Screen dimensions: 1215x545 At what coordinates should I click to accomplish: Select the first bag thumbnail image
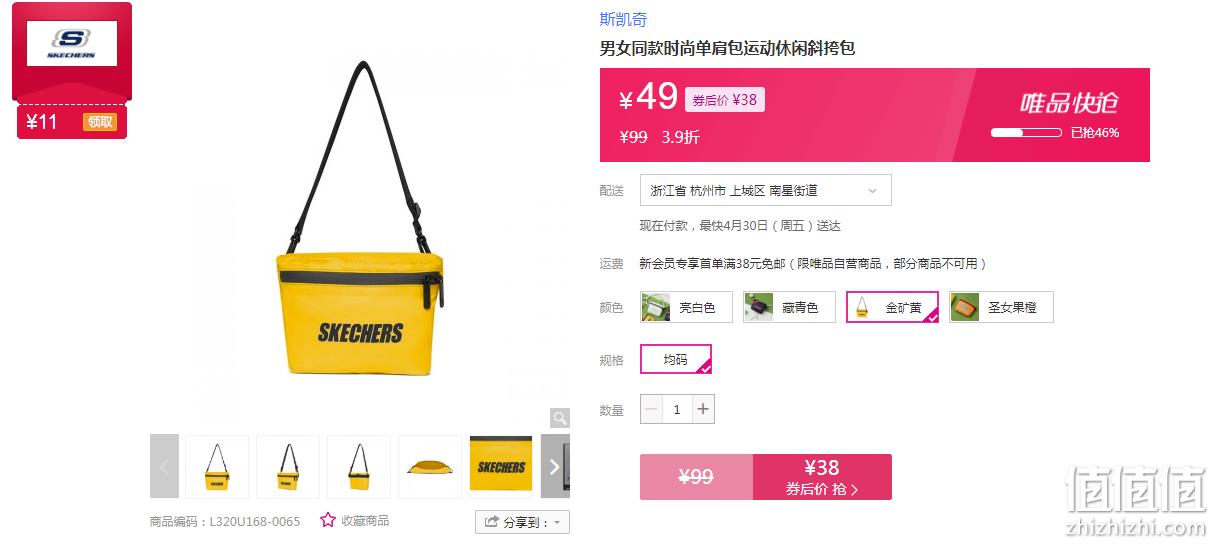[x=217, y=466]
